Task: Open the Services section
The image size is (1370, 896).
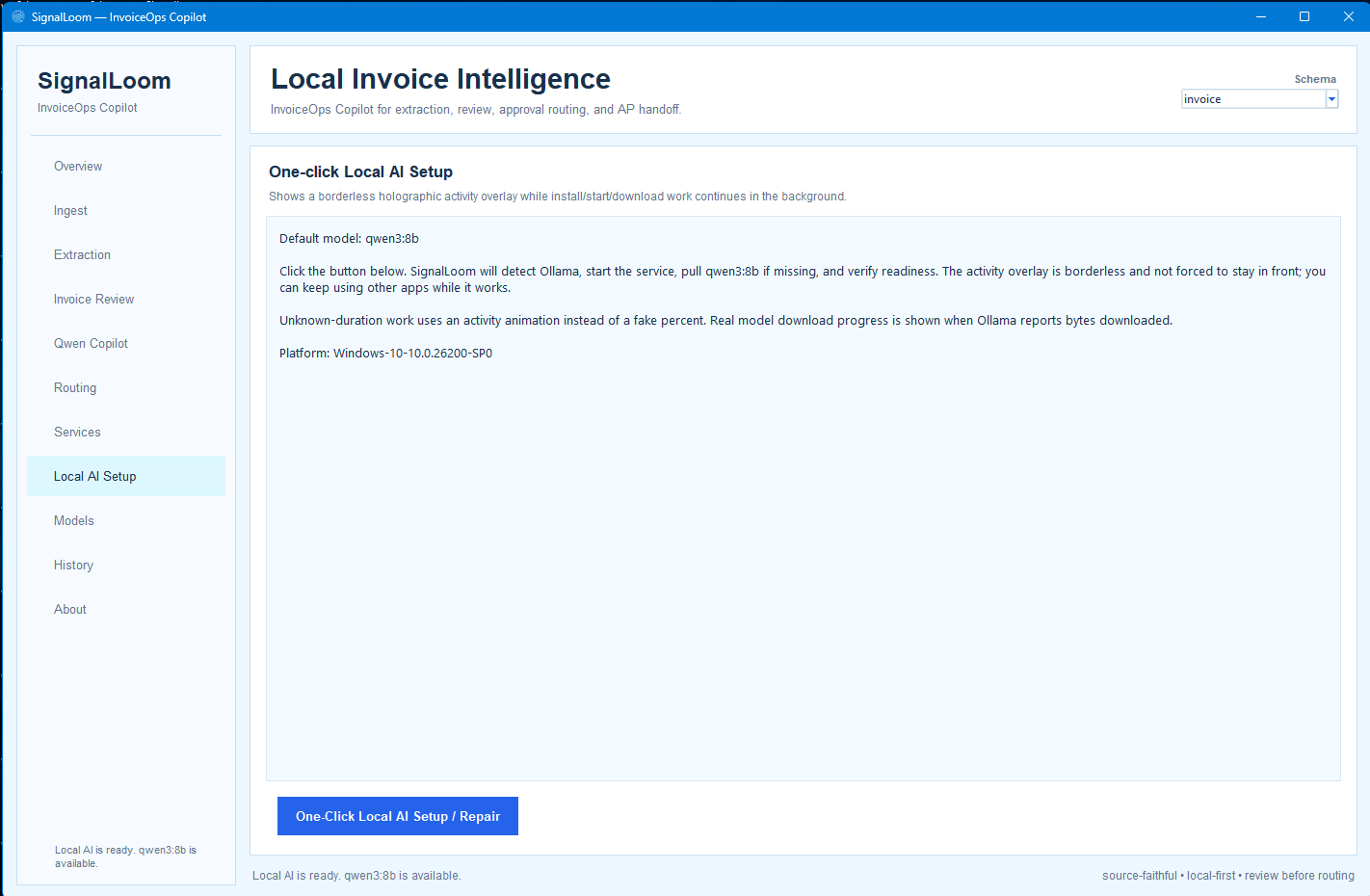Action: [126, 432]
